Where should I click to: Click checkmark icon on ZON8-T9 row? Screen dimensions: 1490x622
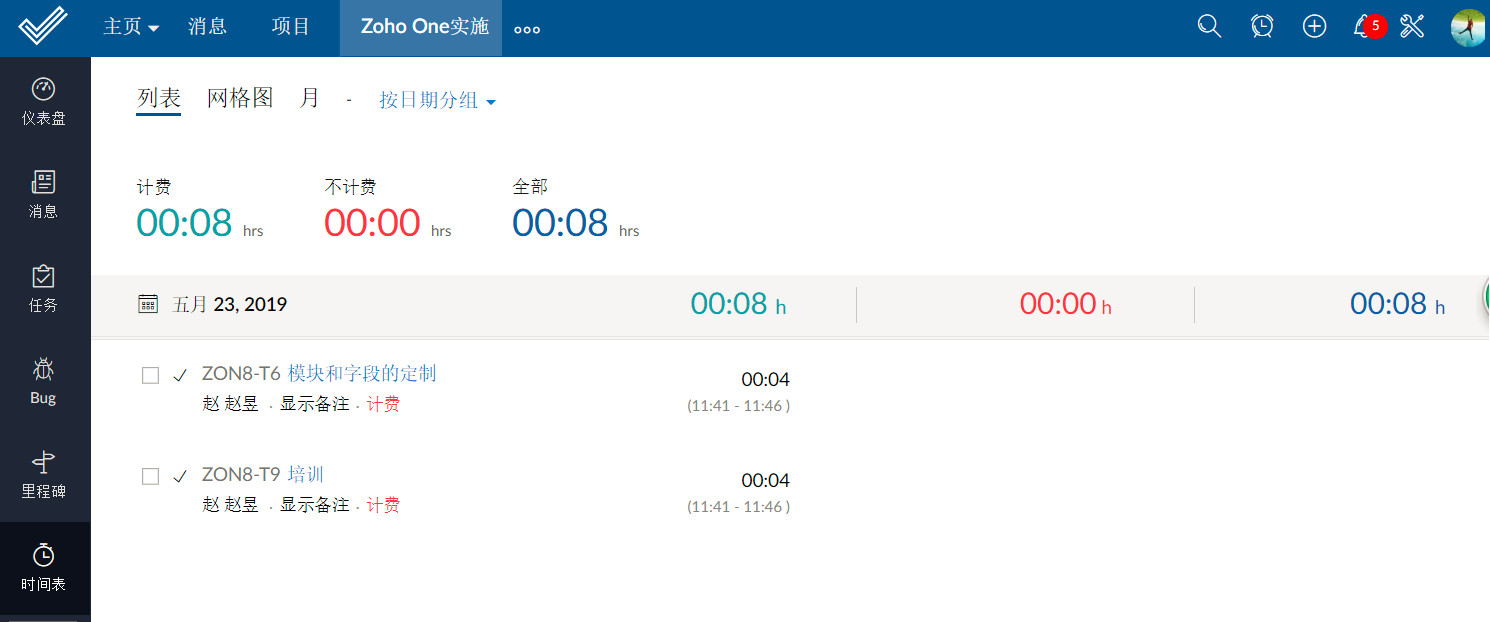[x=180, y=477]
